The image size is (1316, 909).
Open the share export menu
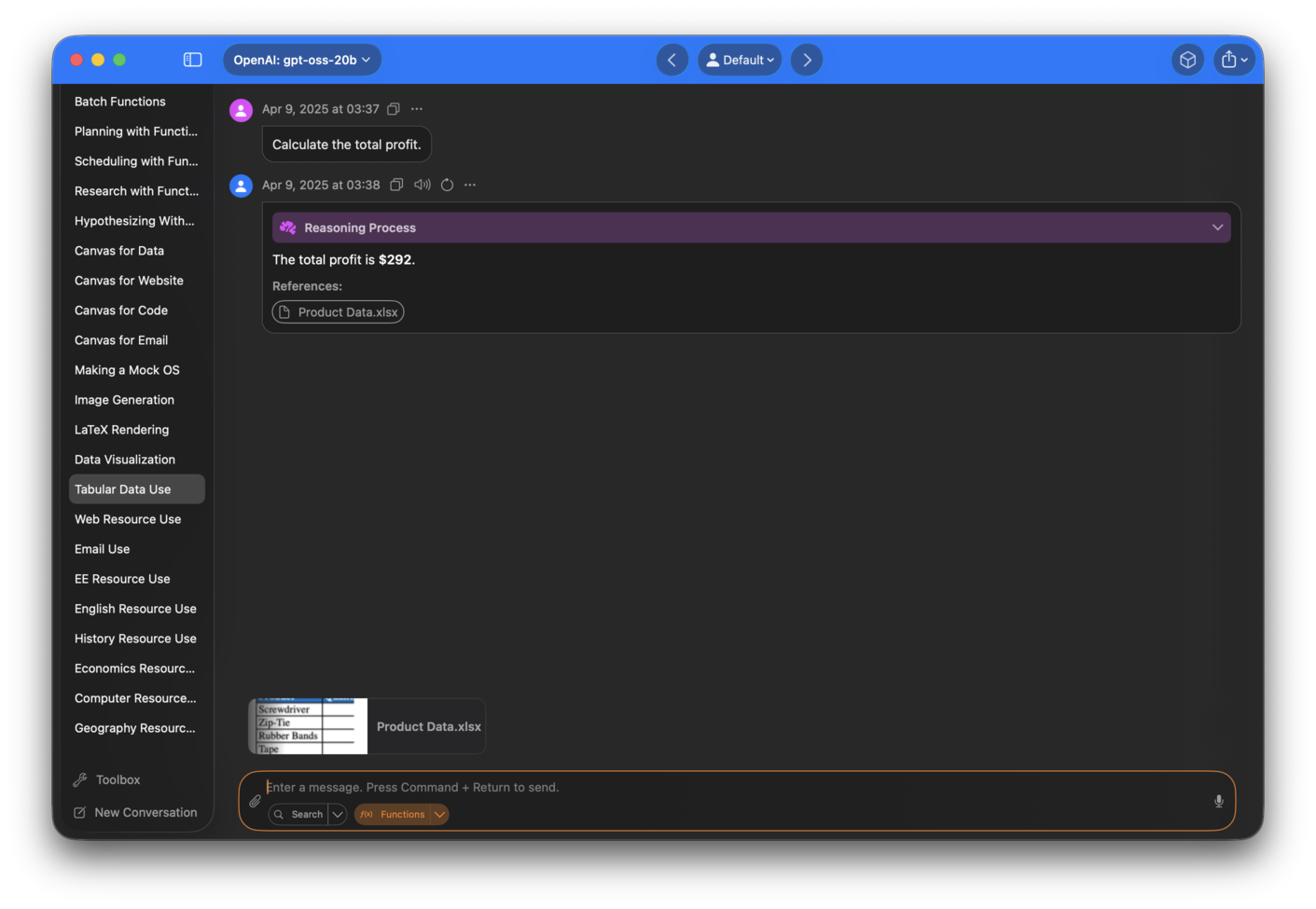[x=1233, y=60]
